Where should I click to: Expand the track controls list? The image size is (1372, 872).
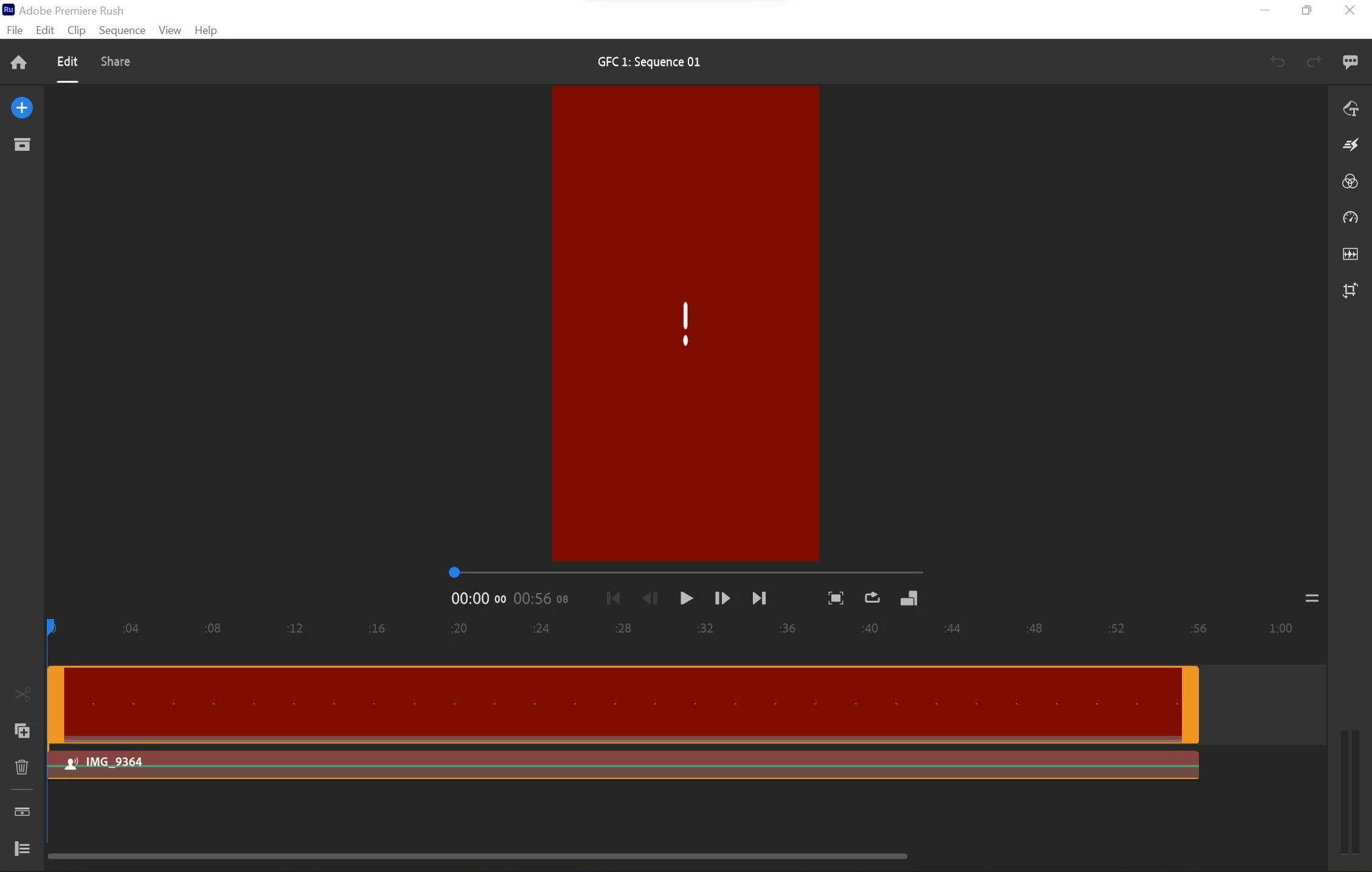point(22,848)
